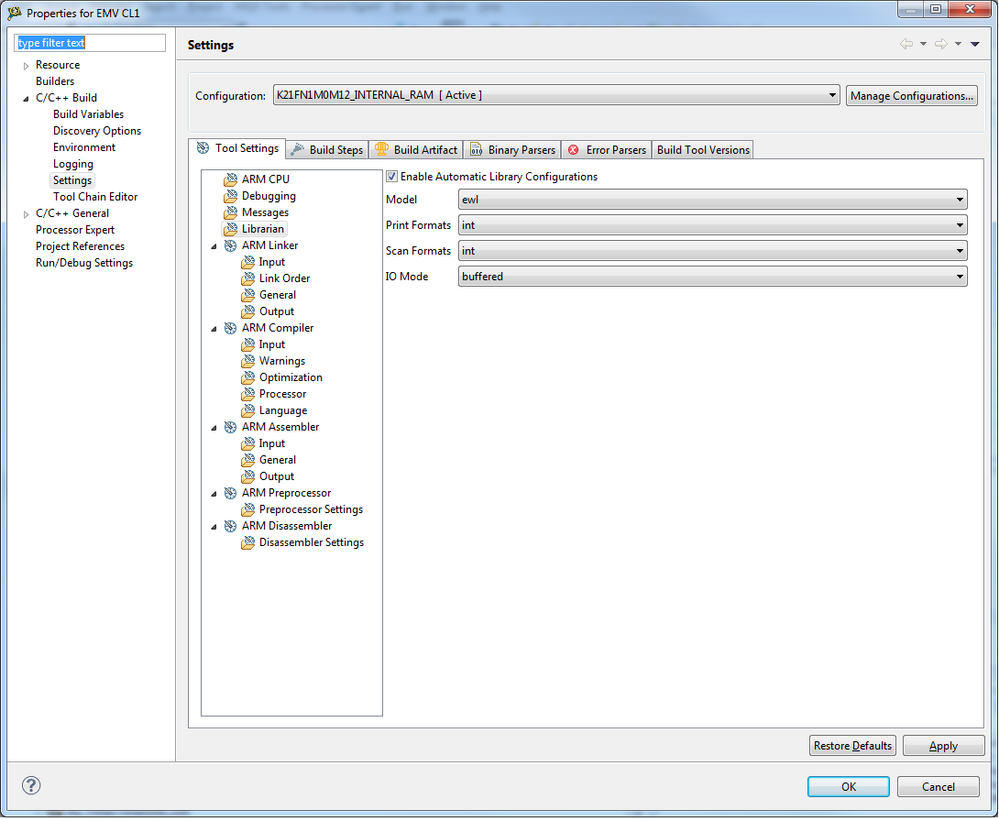Switch to the Binary Parsers tab
This screenshot has height=819, width=999.
pos(512,150)
